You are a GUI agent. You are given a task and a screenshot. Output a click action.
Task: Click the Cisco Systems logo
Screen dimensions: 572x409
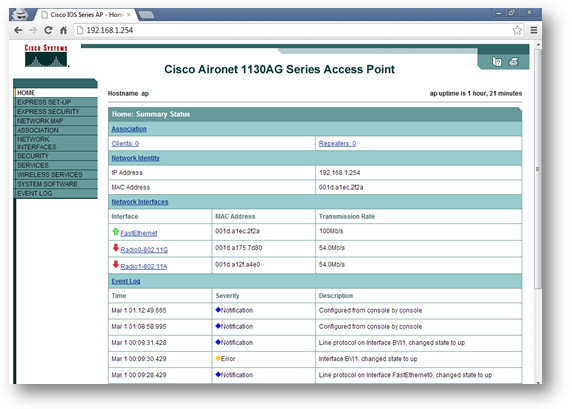pos(46,56)
